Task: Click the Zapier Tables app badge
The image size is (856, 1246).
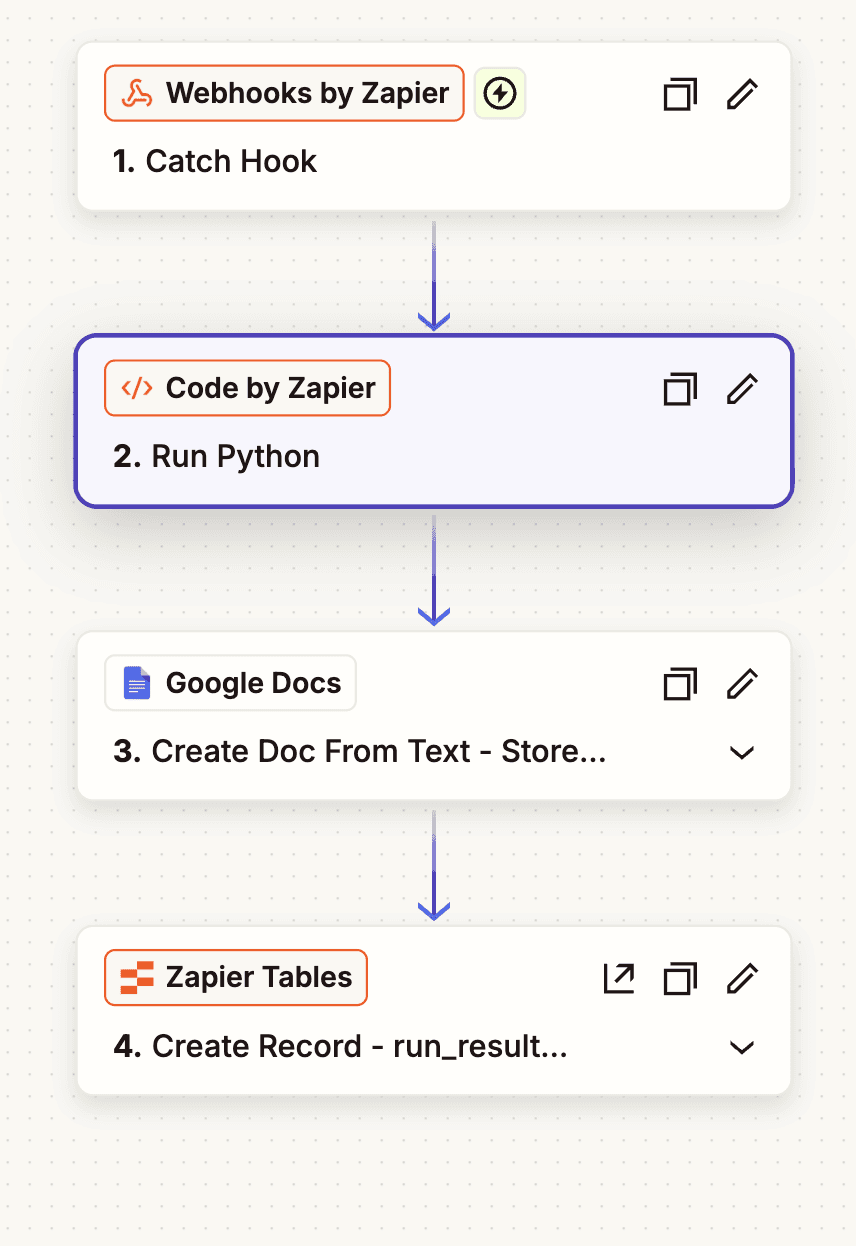Action: pyautogui.click(x=237, y=977)
